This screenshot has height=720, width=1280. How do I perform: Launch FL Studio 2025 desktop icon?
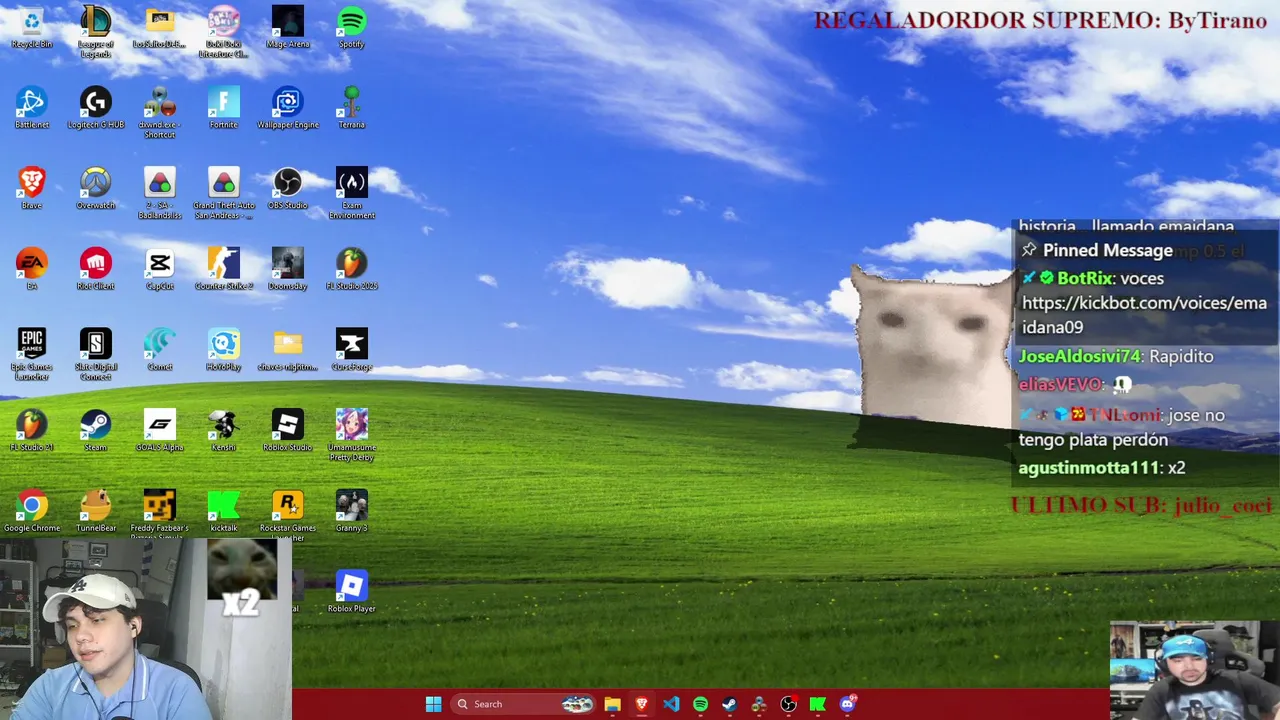(x=352, y=270)
